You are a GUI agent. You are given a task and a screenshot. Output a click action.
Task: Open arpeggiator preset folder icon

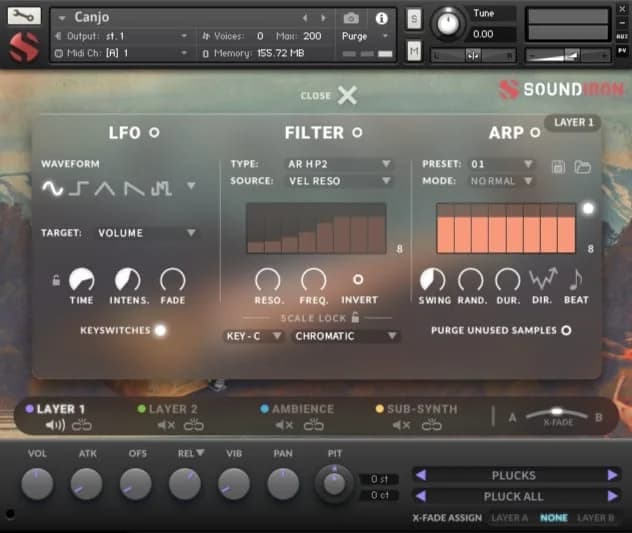pyautogui.click(x=582, y=165)
